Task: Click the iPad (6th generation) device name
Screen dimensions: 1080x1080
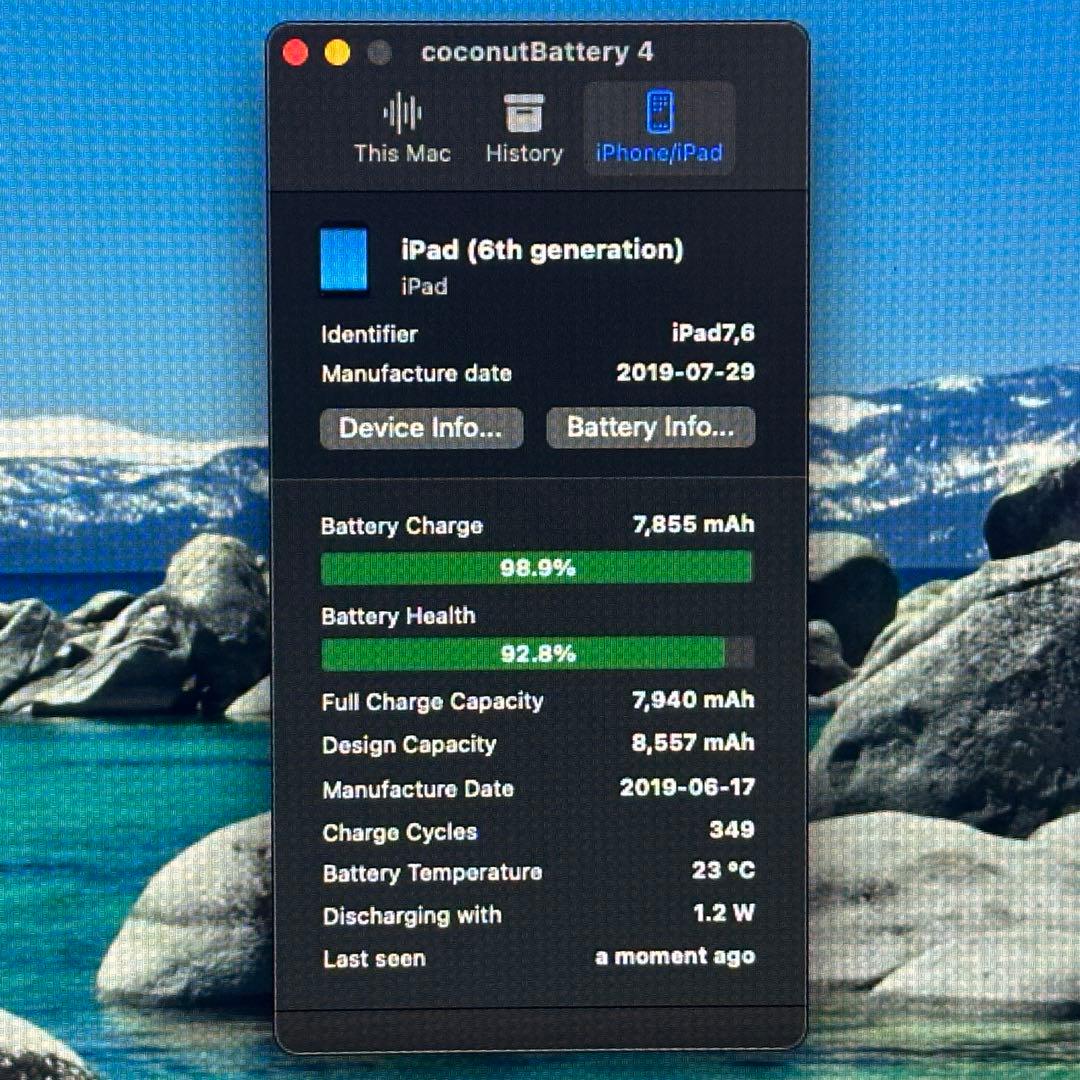Action: pyautogui.click(x=542, y=249)
